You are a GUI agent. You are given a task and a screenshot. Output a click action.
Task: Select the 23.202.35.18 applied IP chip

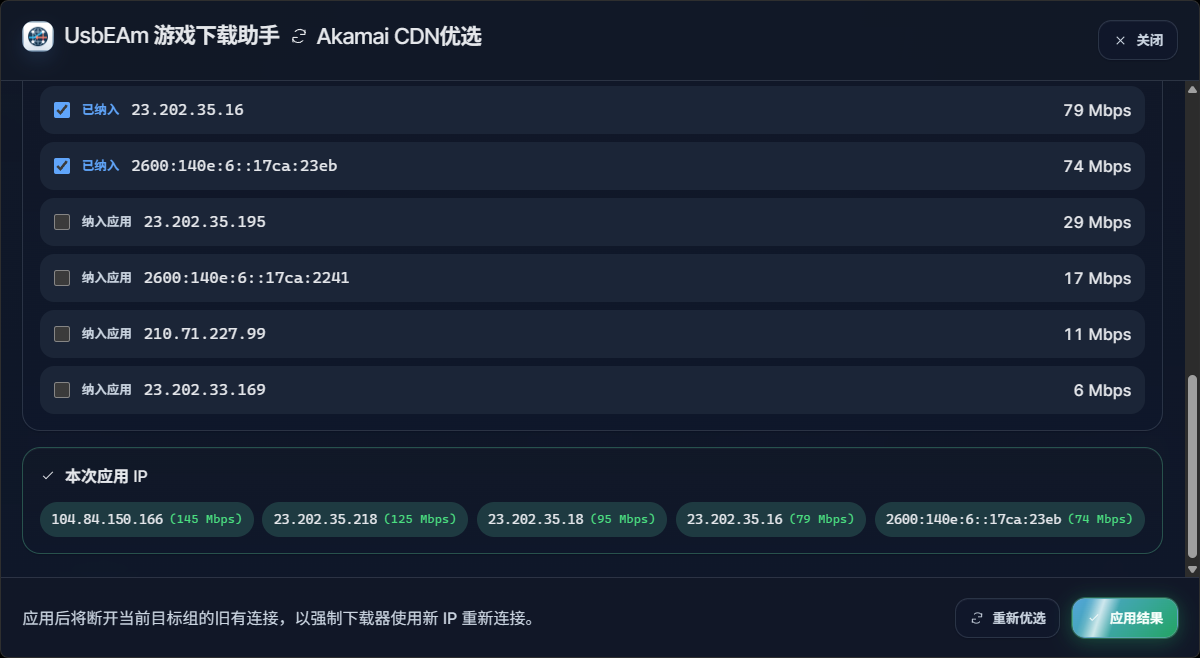[x=571, y=520]
